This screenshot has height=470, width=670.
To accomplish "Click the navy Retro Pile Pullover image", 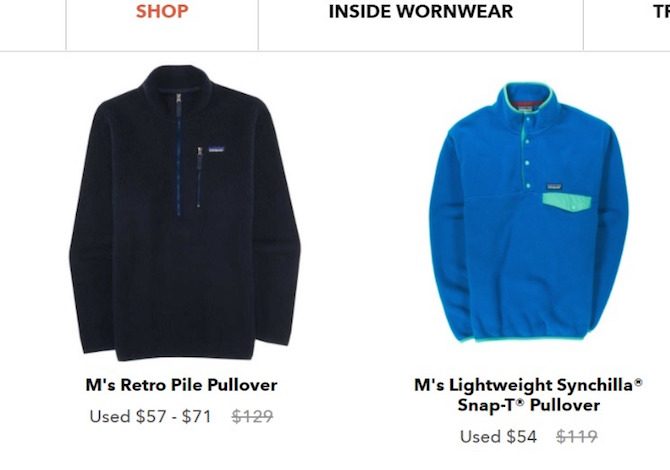I will 185,212.
